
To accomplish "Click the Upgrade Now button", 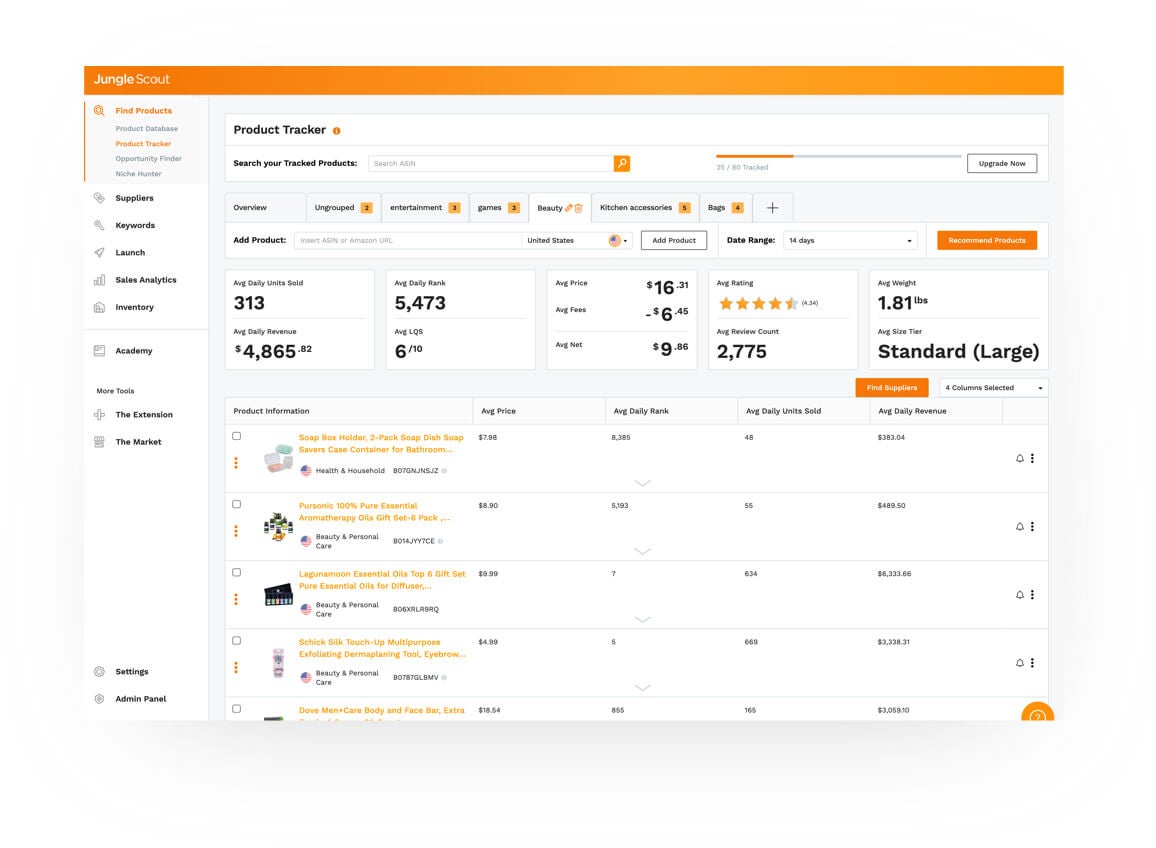I will click(1002, 164).
